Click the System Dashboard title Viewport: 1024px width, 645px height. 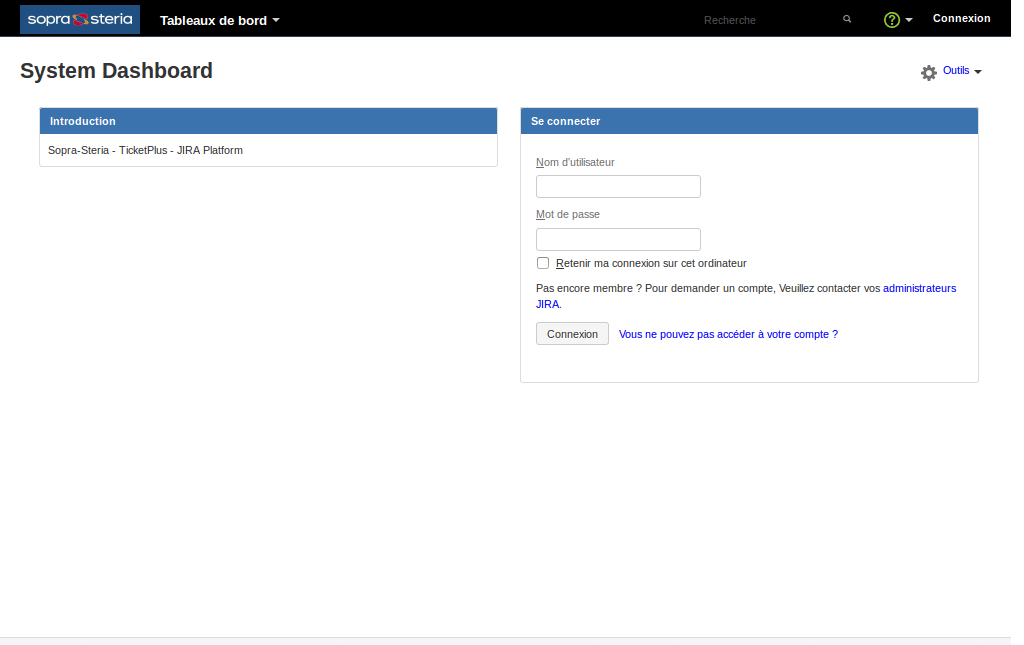116,71
